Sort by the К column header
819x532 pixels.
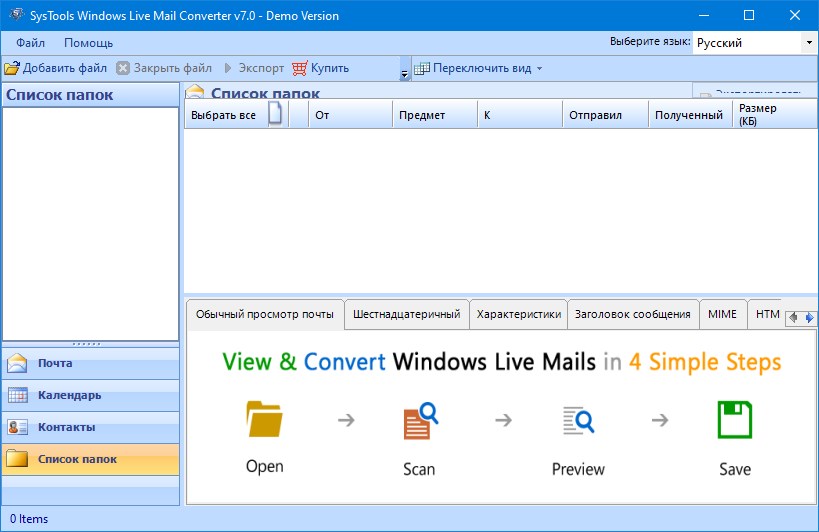coord(520,115)
